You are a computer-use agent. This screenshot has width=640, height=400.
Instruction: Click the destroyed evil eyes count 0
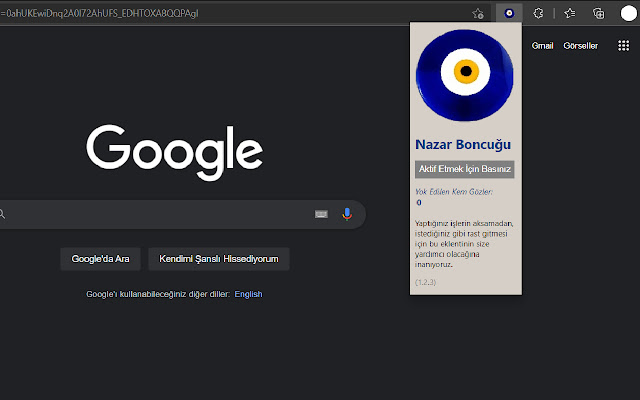click(419, 202)
